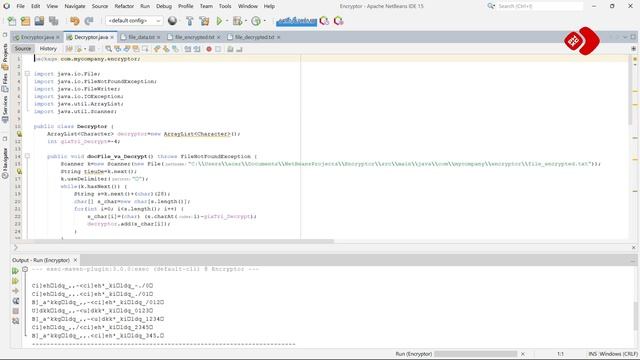This screenshot has height=360, width=640.
Task: Collapse the imports code fold
Action: pyautogui.click(x=27, y=74)
